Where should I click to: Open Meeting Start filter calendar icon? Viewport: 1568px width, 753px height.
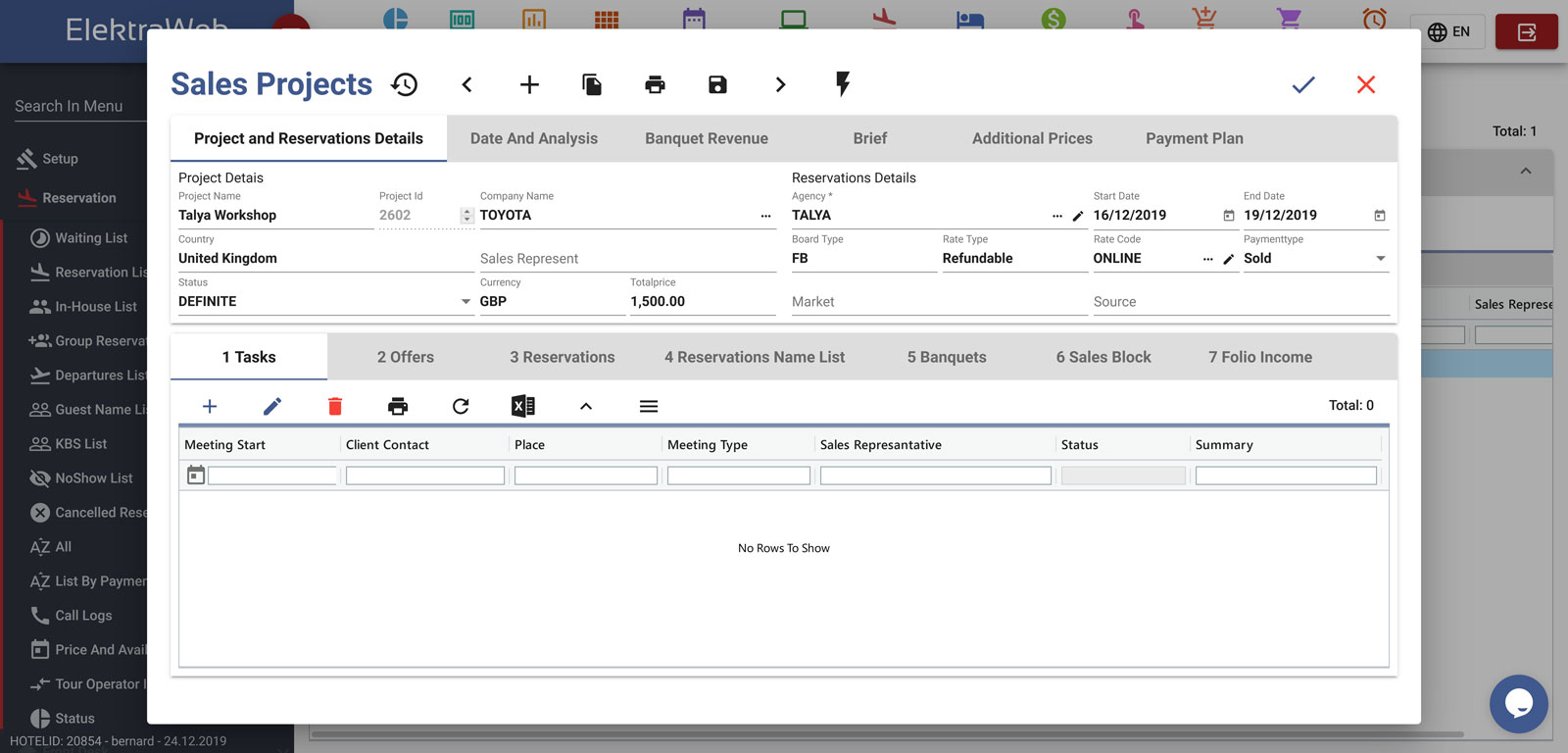196,476
